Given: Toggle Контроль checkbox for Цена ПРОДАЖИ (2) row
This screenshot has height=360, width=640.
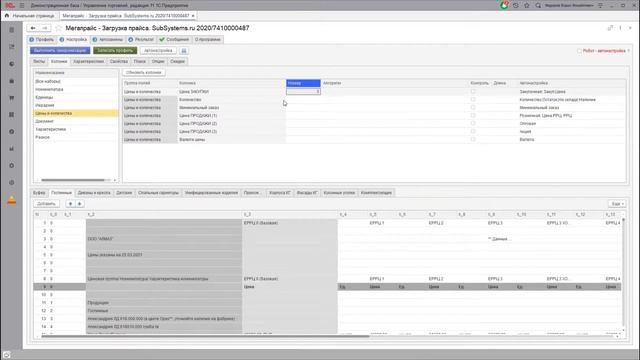Looking at the screenshot, I should click(473, 123).
